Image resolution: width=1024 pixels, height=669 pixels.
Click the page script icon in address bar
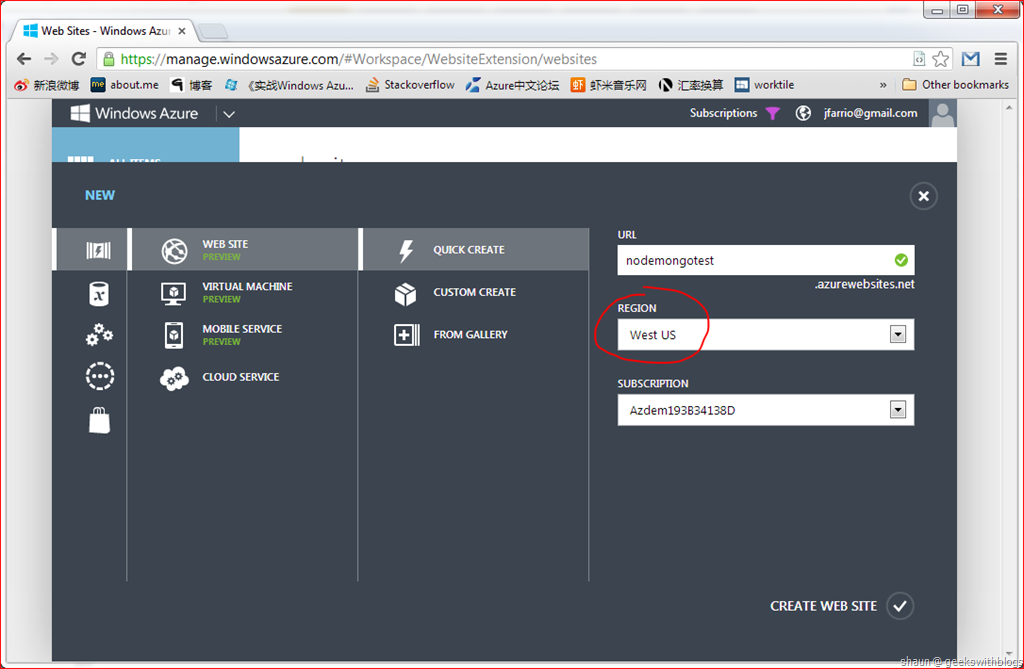point(919,59)
